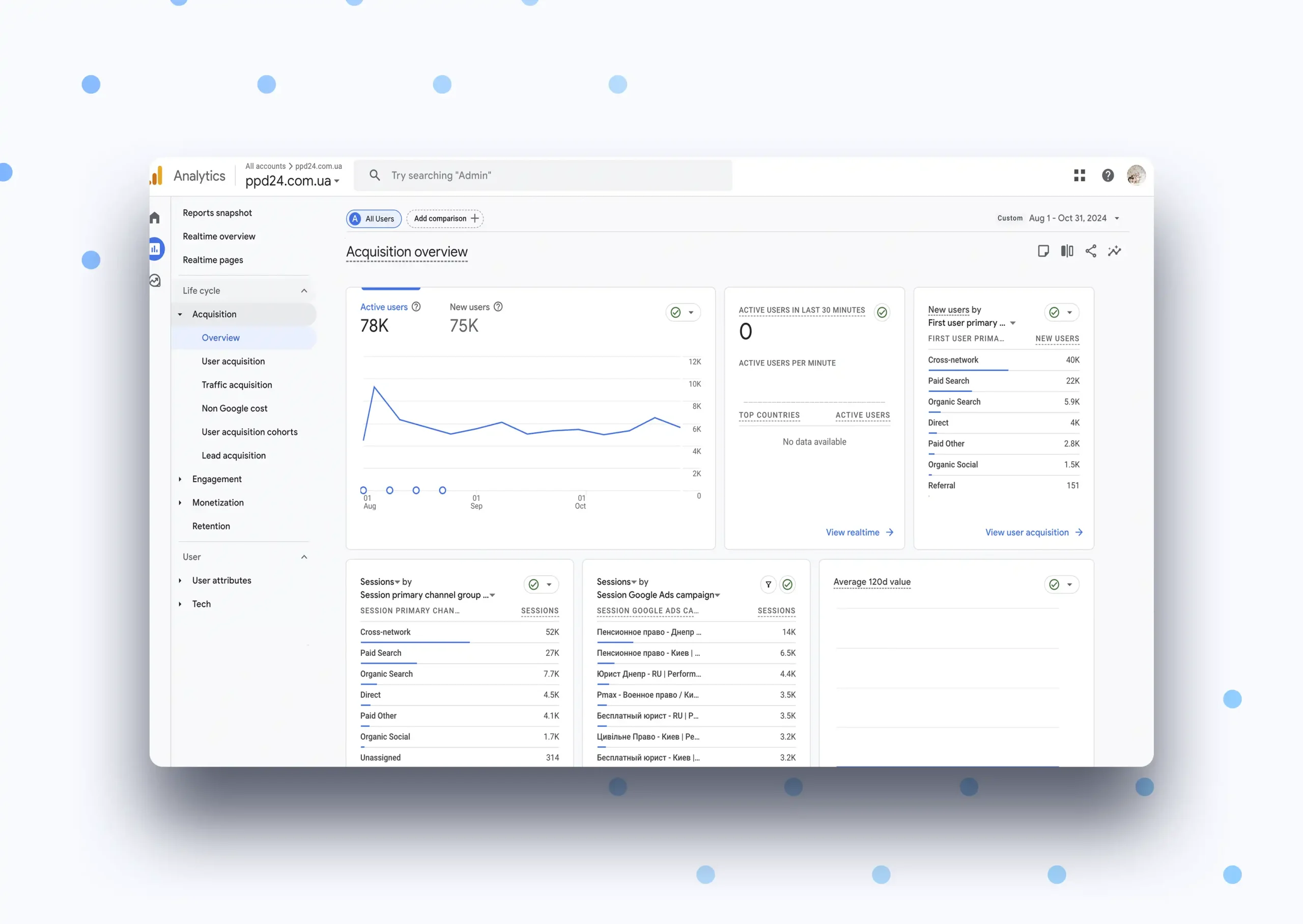Click the Acquisition overview title
1303x924 pixels.
[x=407, y=251]
